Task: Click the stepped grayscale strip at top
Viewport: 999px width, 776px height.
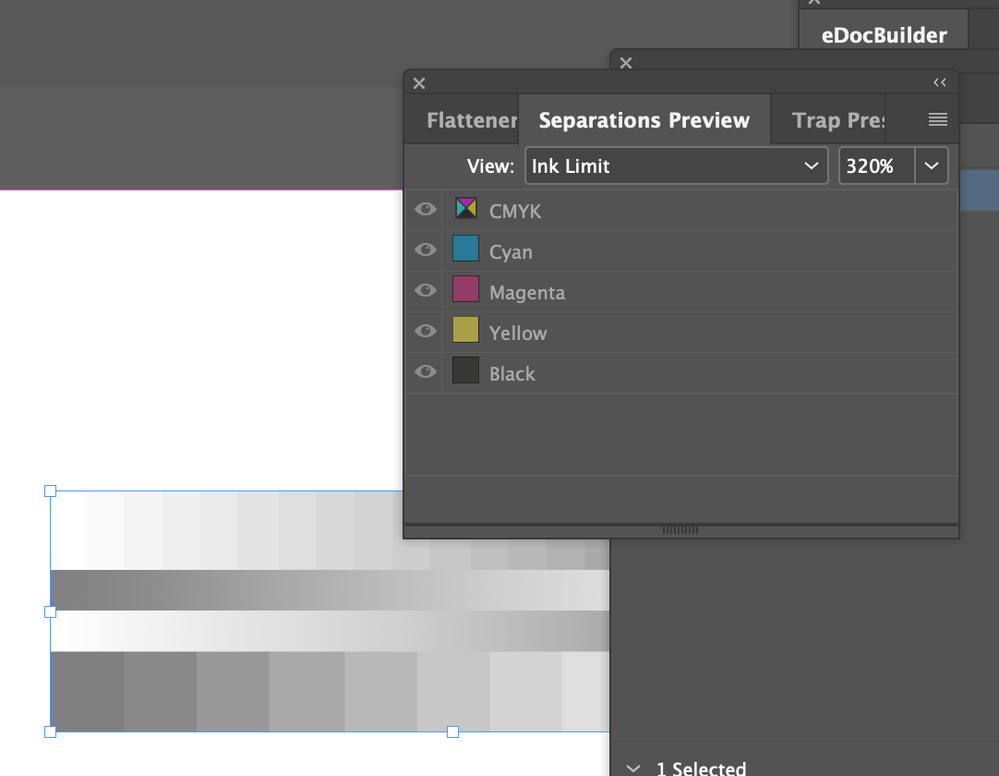Action: [226, 531]
